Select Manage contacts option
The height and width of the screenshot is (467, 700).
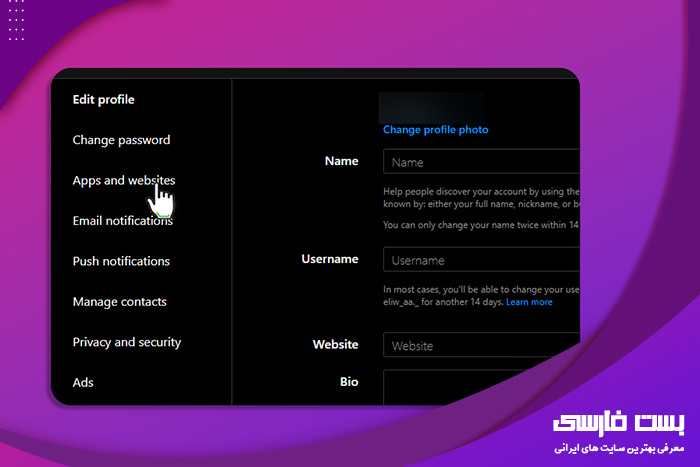point(119,302)
